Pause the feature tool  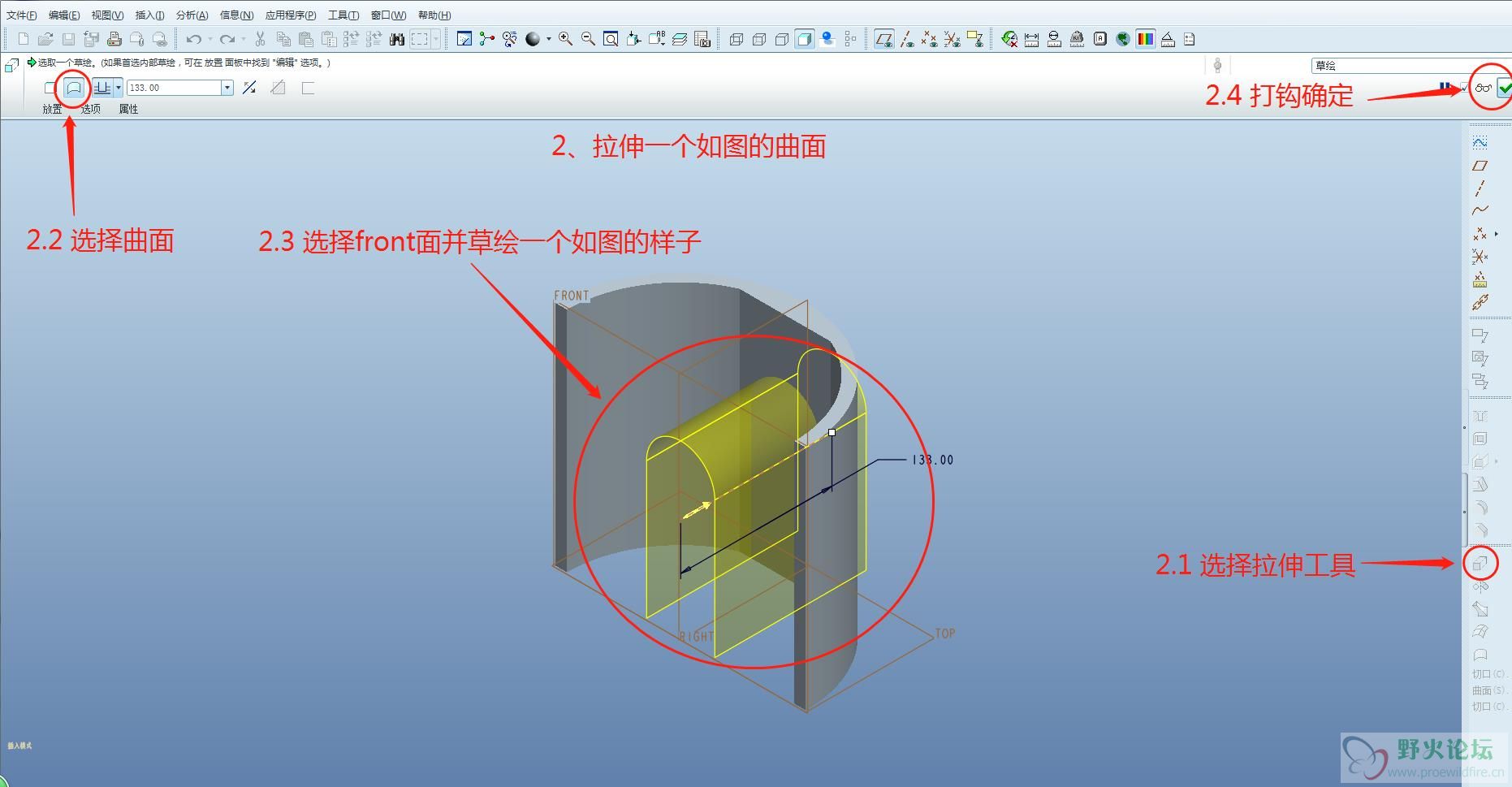1445,87
